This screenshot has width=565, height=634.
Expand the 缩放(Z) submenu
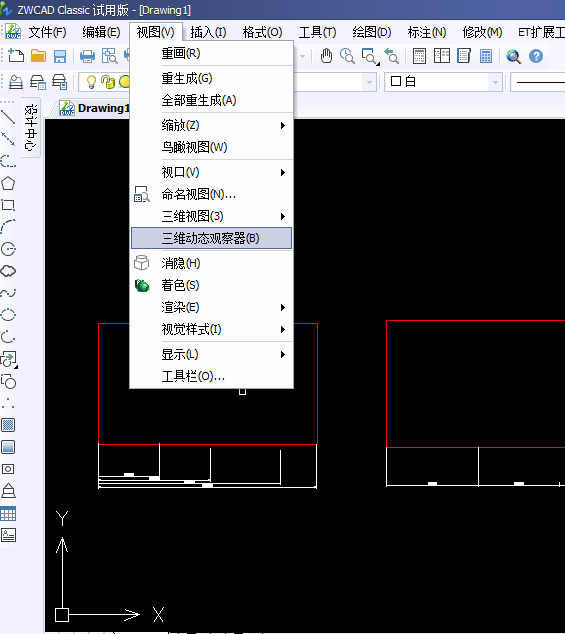(x=211, y=125)
